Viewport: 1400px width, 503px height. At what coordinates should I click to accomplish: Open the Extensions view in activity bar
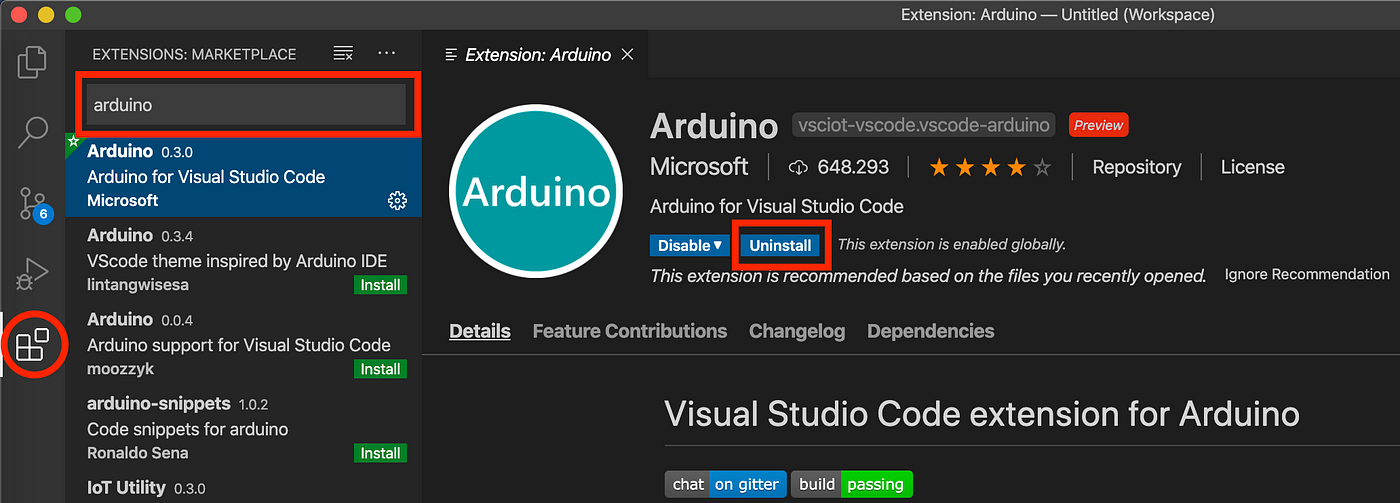32,344
